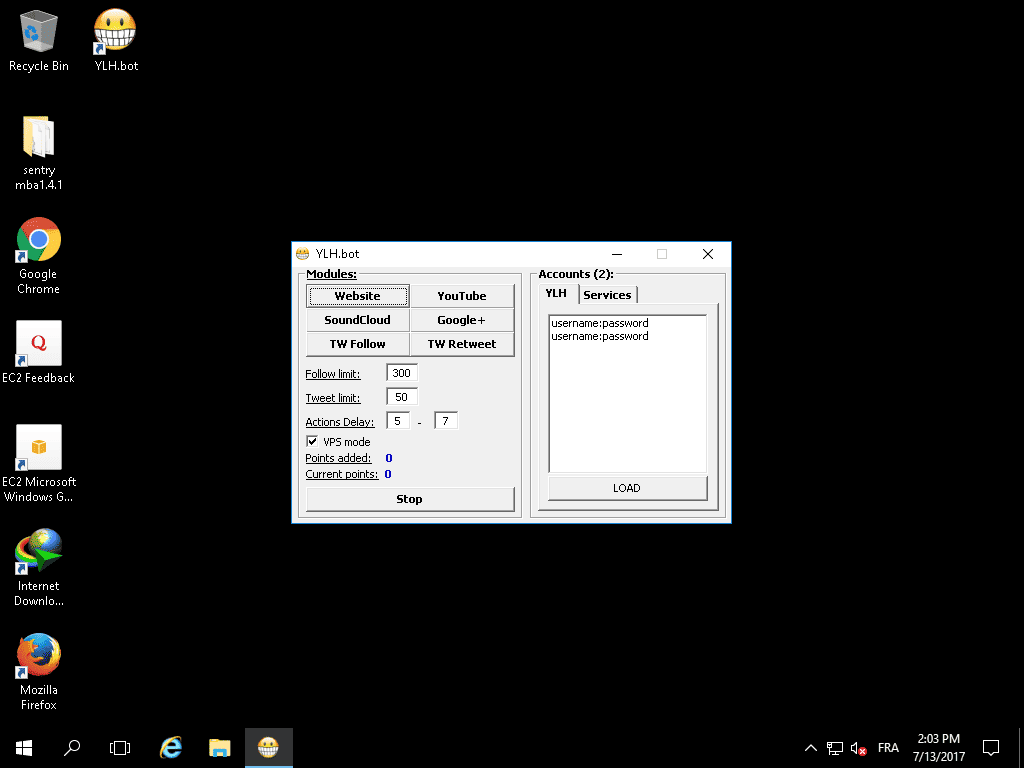
Task: Open taskbar search magnifier
Action: coord(72,748)
